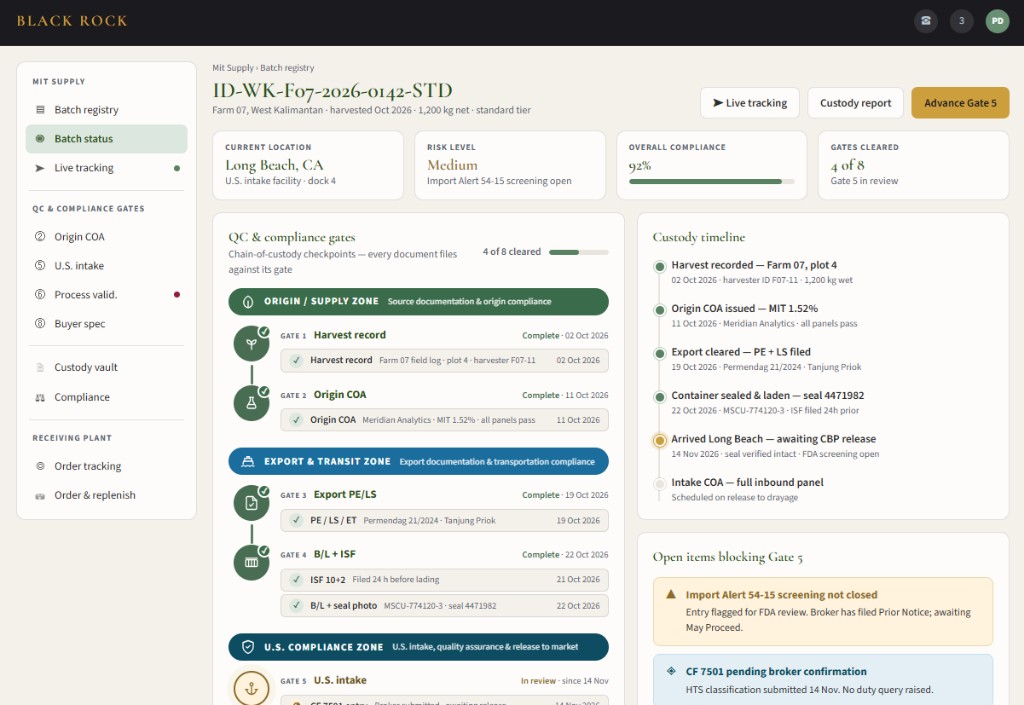The image size is (1024, 705).
Task: Open U.S. intake gate title
Action: tap(340, 680)
